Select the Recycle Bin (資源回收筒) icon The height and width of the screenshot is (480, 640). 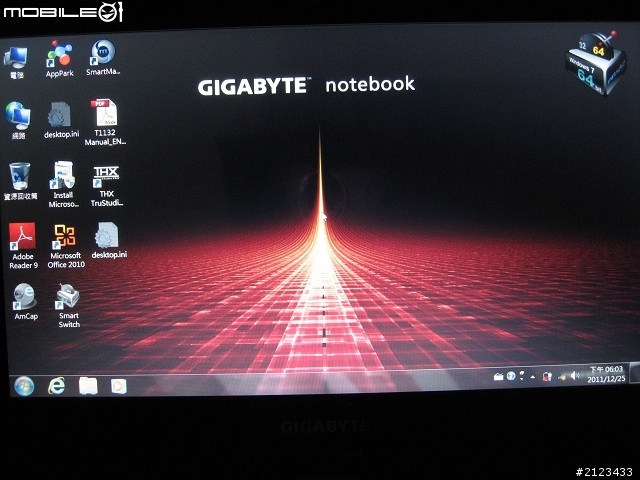tap(20, 181)
